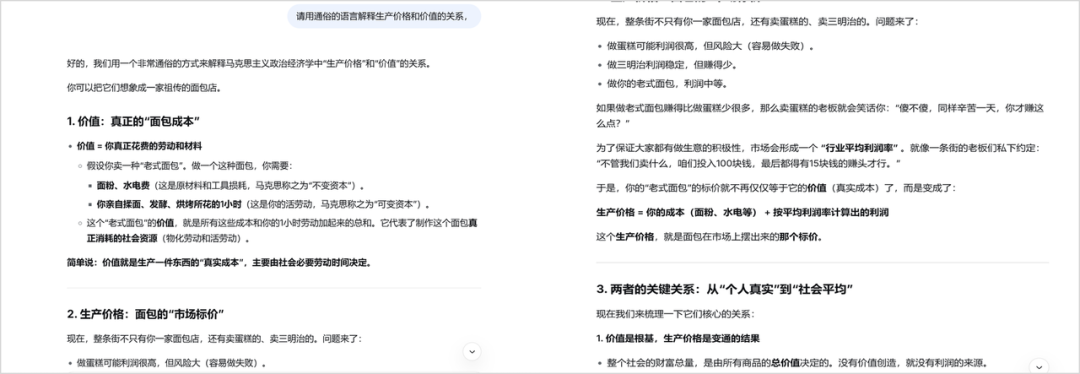Click the bullet starting 面粉、水电费
This screenshot has width=1080, height=374.
[230, 185]
